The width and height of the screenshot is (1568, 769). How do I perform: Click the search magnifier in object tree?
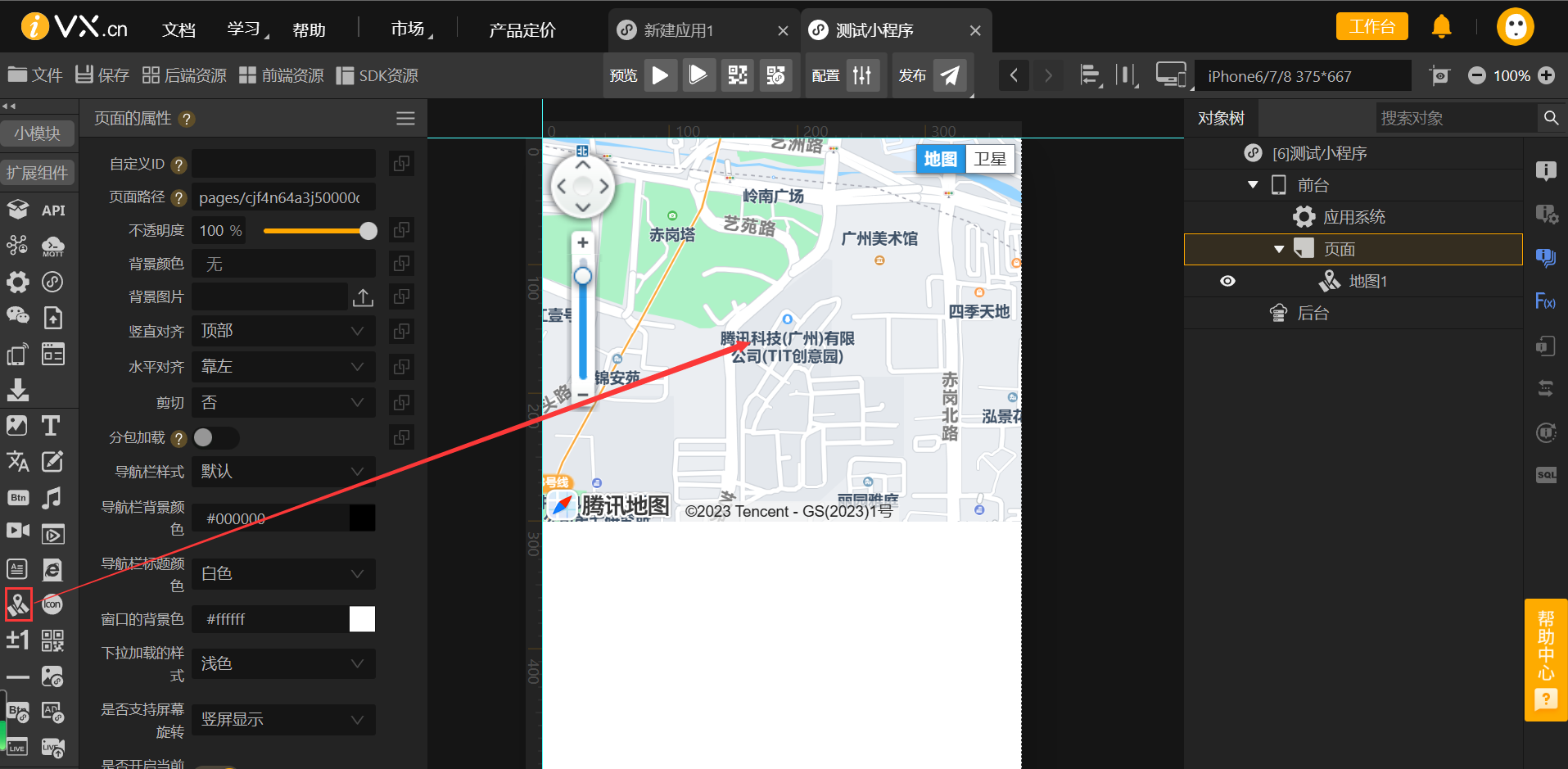[x=1551, y=118]
